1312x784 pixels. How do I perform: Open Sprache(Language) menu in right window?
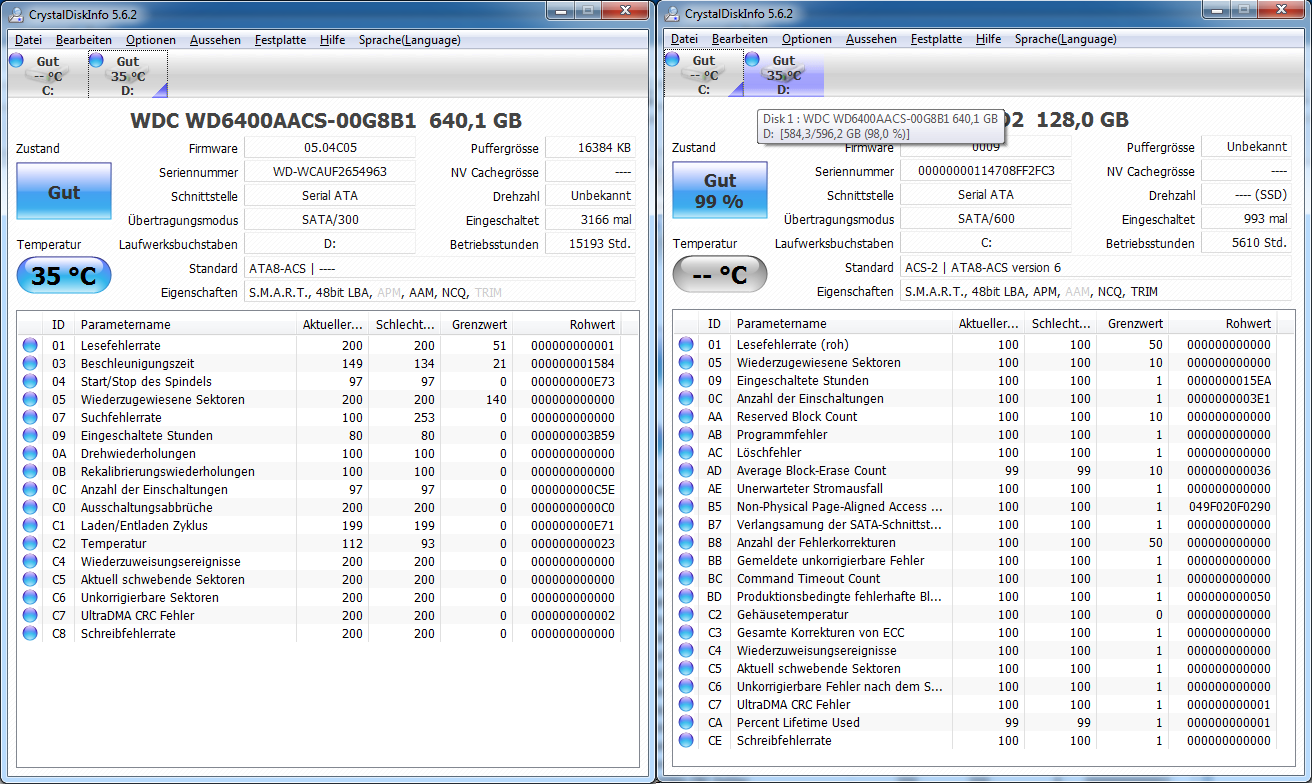click(x=1066, y=40)
